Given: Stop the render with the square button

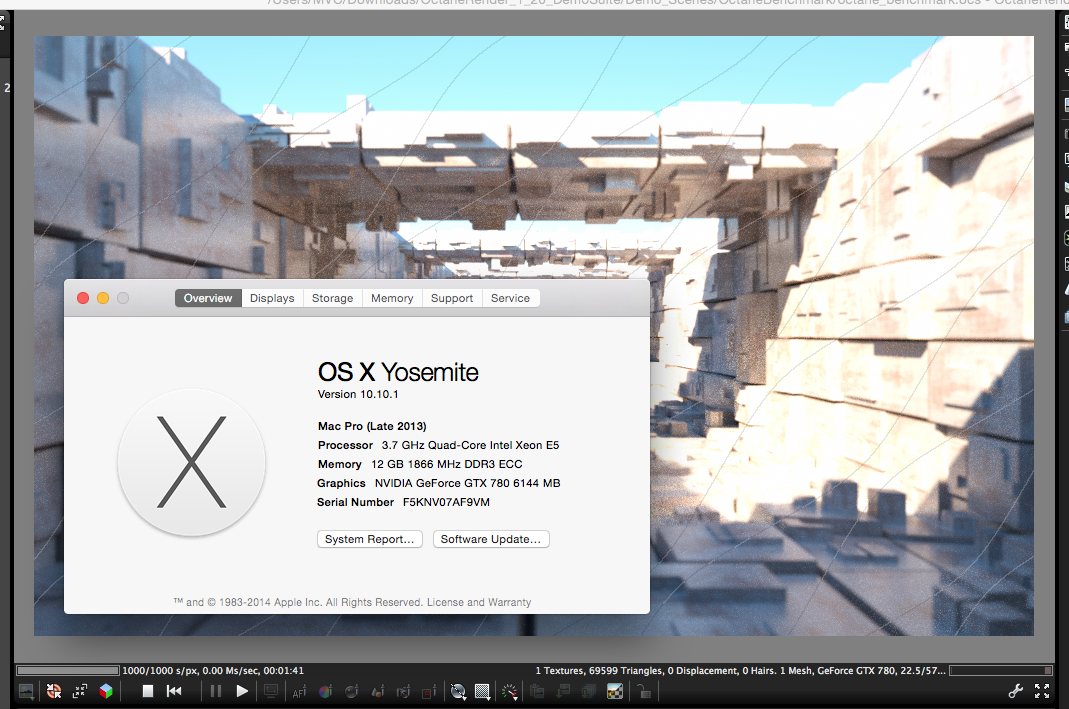Looking at the screenshot, I should coord(147,691).
